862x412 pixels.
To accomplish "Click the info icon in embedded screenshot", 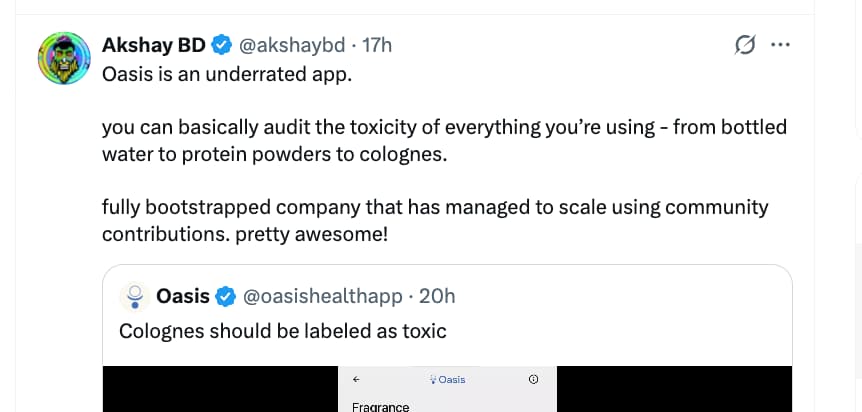I will tap(533, 380).
